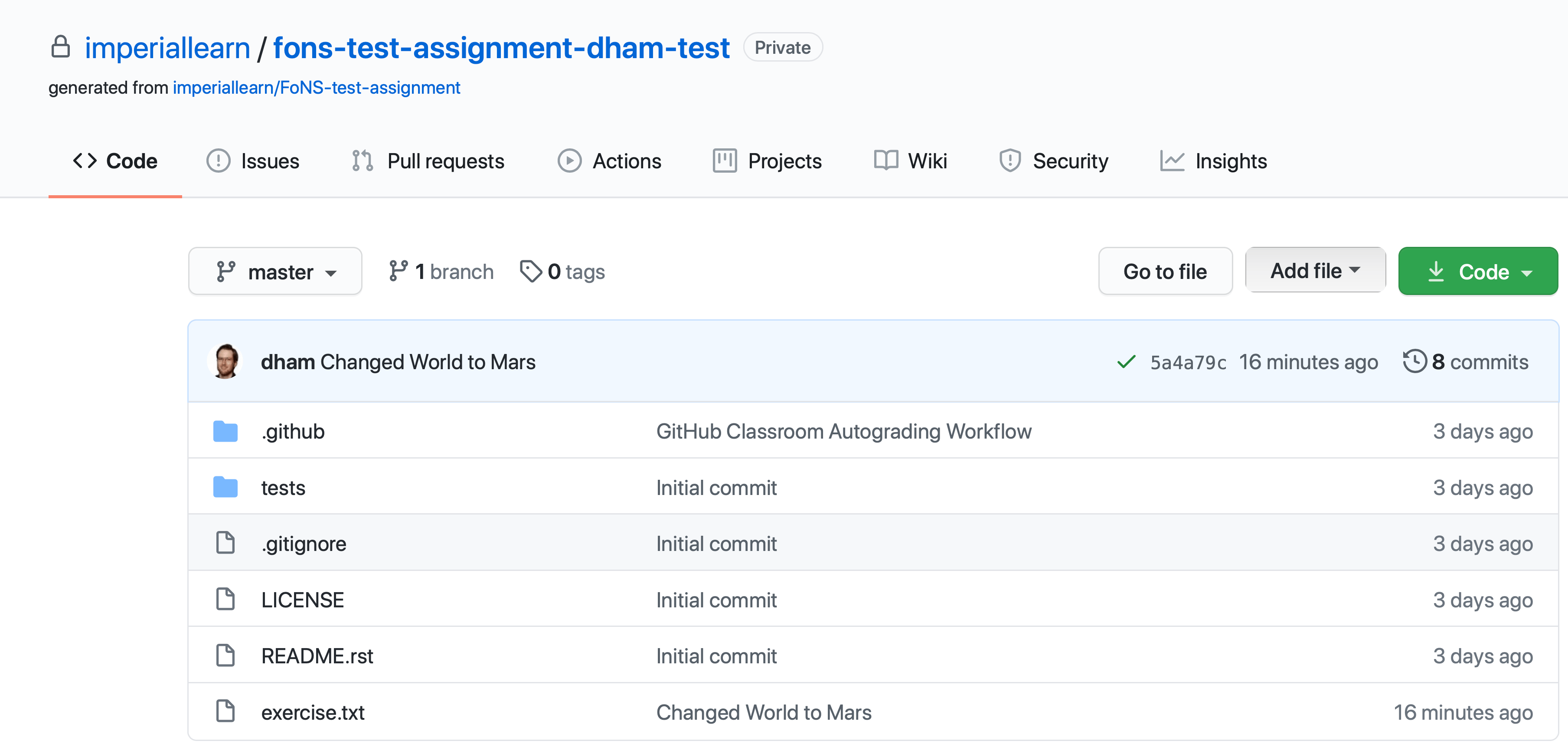The image size is (1568, 754).
Task: Open the Projects tab
Action: pyautogui.click(x=768, y=161)
